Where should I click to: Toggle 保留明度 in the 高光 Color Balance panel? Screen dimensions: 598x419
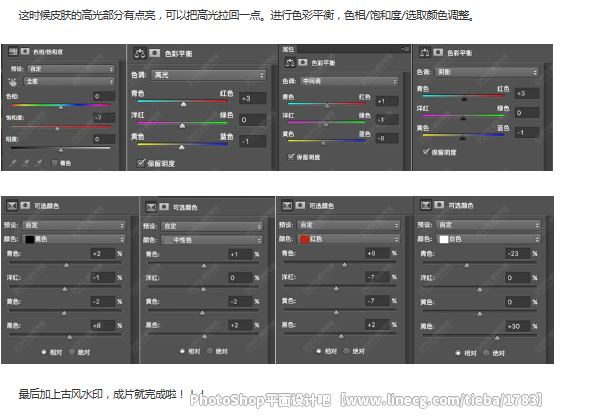click(x=141, y=163)
